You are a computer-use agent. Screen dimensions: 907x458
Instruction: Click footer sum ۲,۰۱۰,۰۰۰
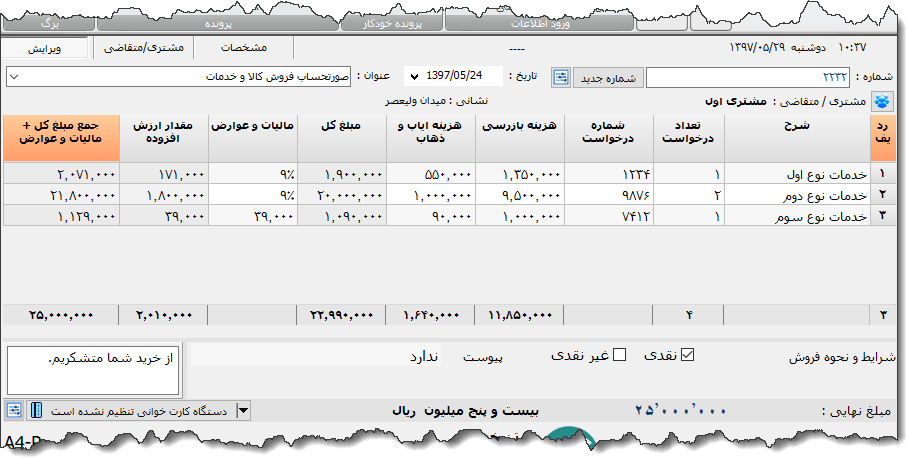164,315
